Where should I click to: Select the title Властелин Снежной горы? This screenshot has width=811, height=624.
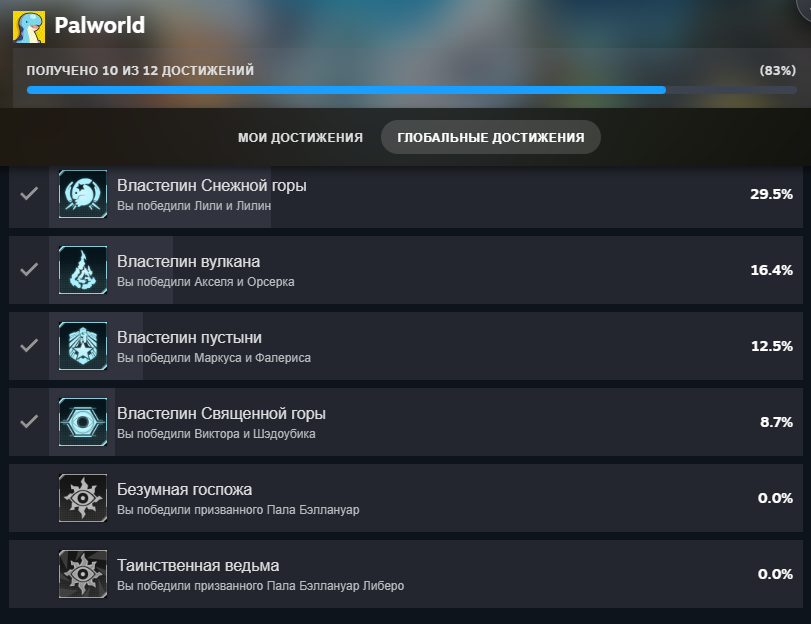(212, 185)
